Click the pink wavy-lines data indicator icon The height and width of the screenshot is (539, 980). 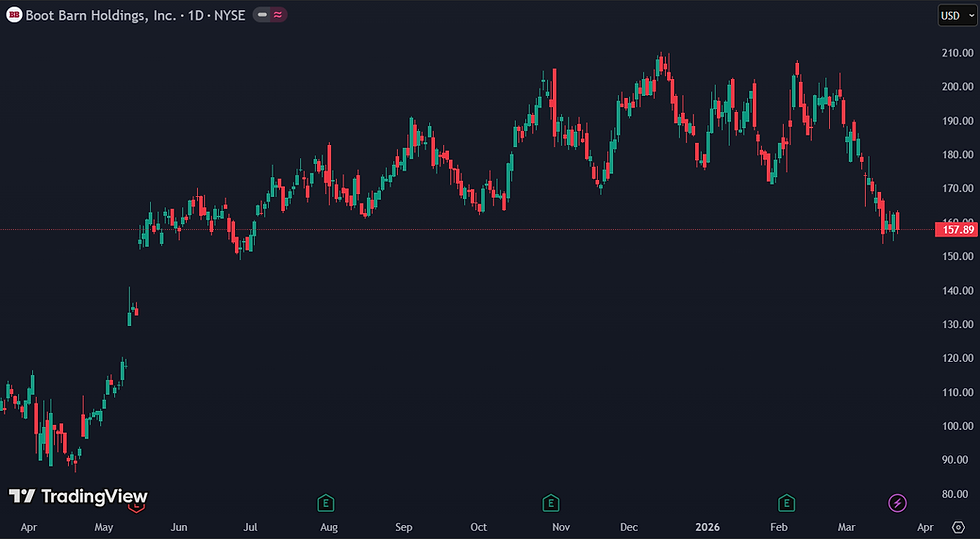pos(278,15)
